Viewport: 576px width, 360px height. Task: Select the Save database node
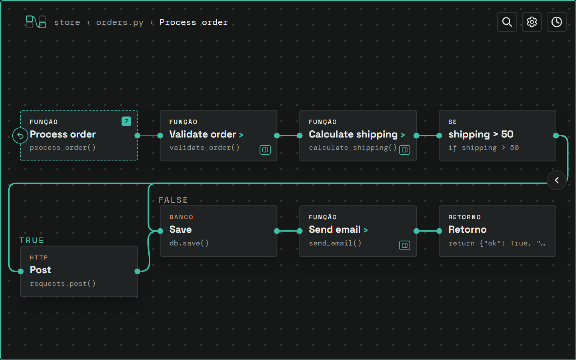218,231
